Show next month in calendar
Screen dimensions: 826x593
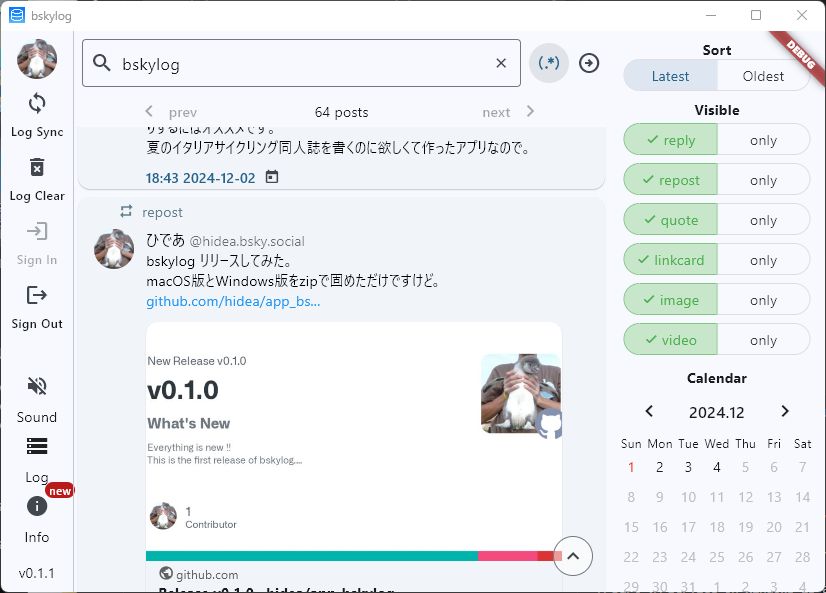(x=785, y=411)
